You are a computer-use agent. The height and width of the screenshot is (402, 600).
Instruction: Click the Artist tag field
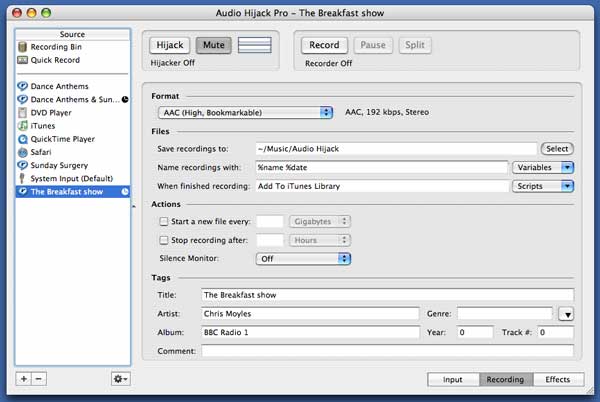pos(310,314)
